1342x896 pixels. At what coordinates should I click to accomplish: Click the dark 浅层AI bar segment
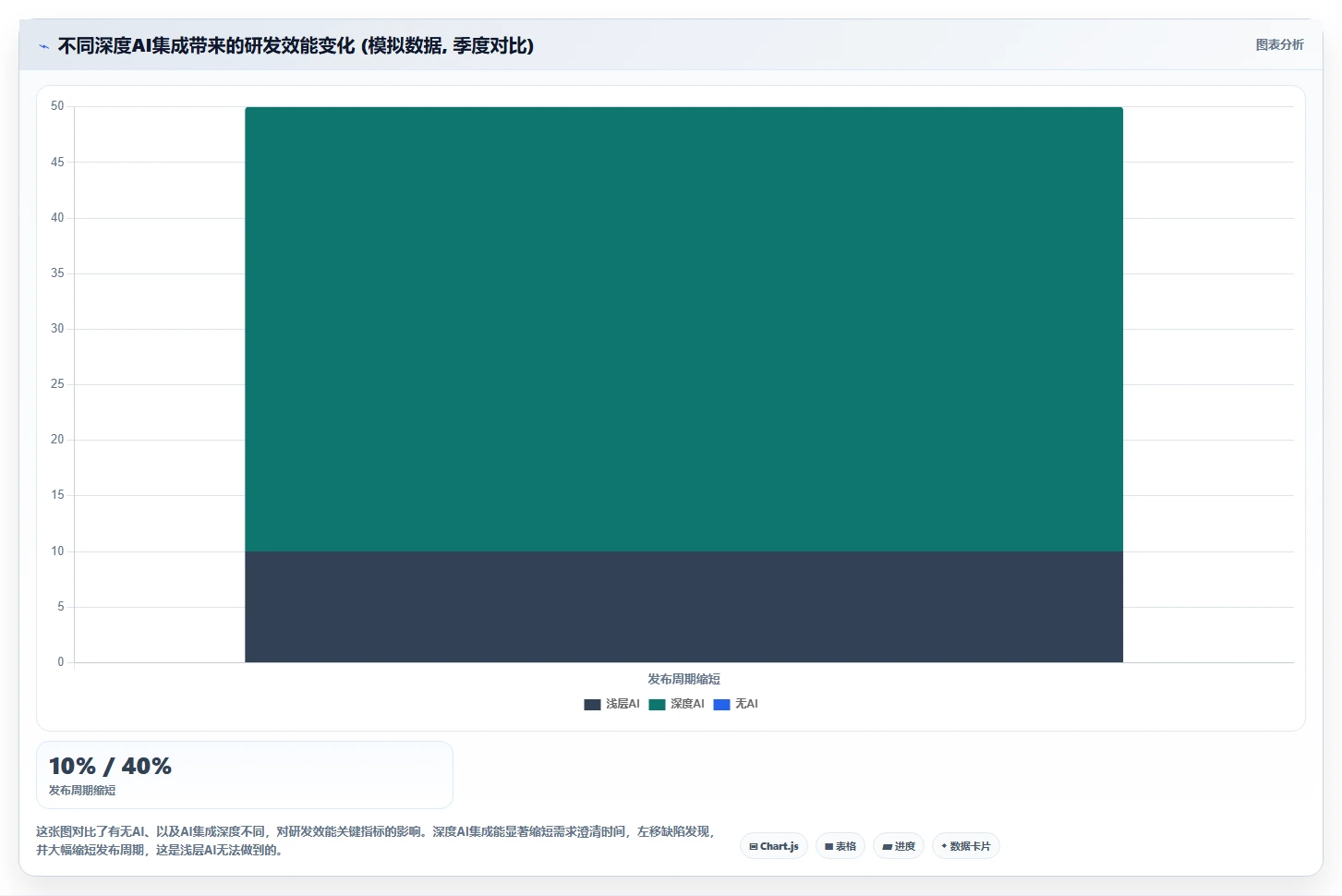pos(683,607)
